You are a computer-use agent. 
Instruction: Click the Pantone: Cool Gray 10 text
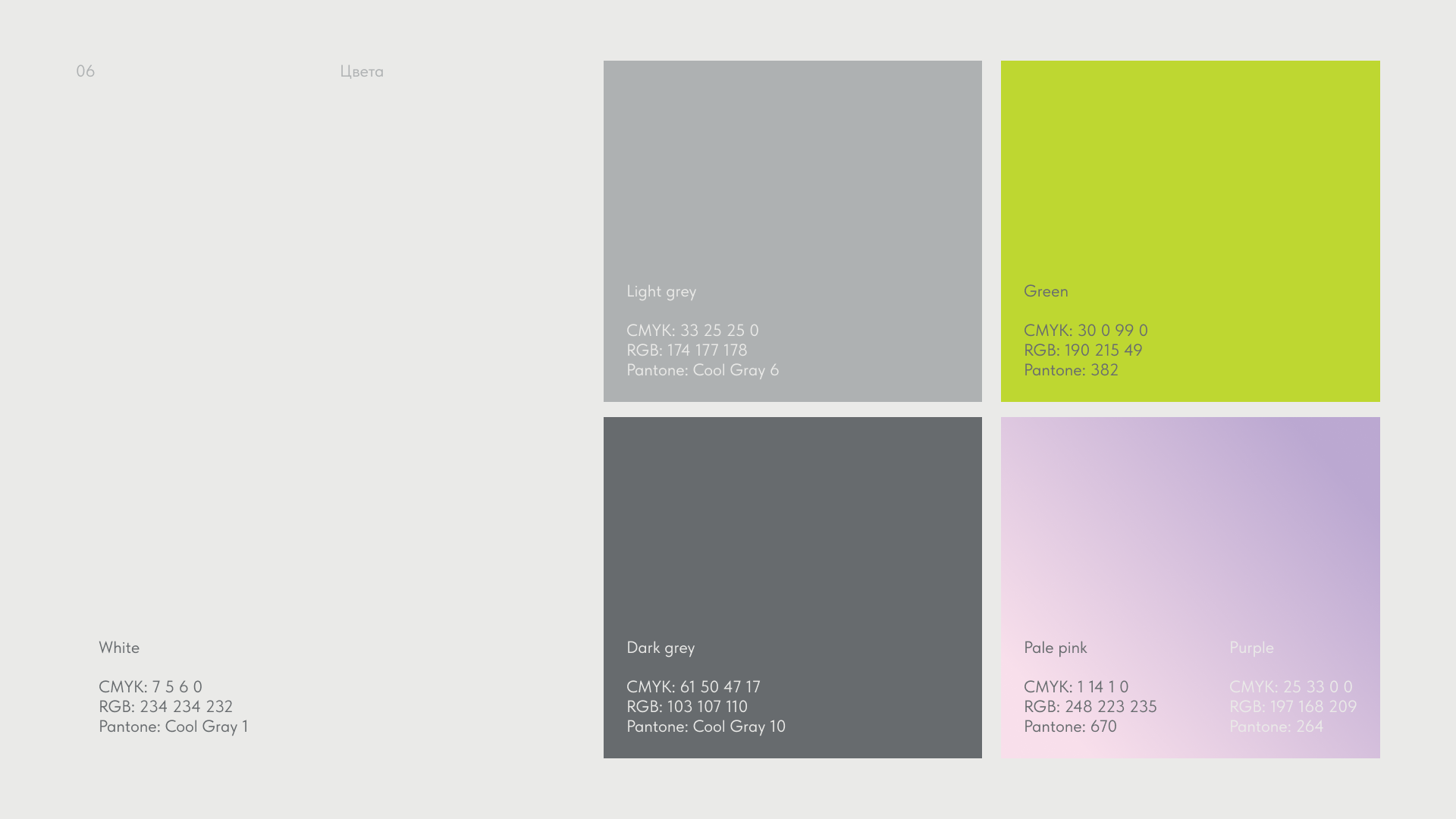click(x=705, y=726)
